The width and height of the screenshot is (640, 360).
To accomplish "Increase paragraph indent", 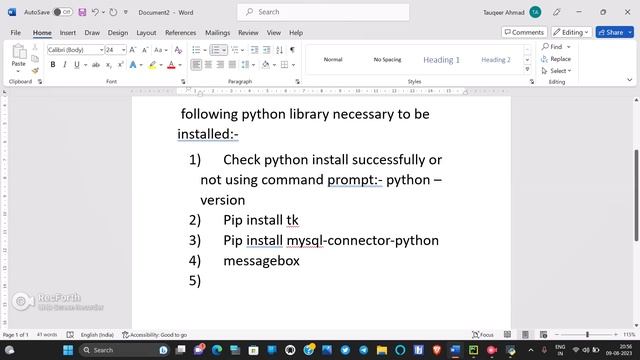I will [x=267, y=50].
